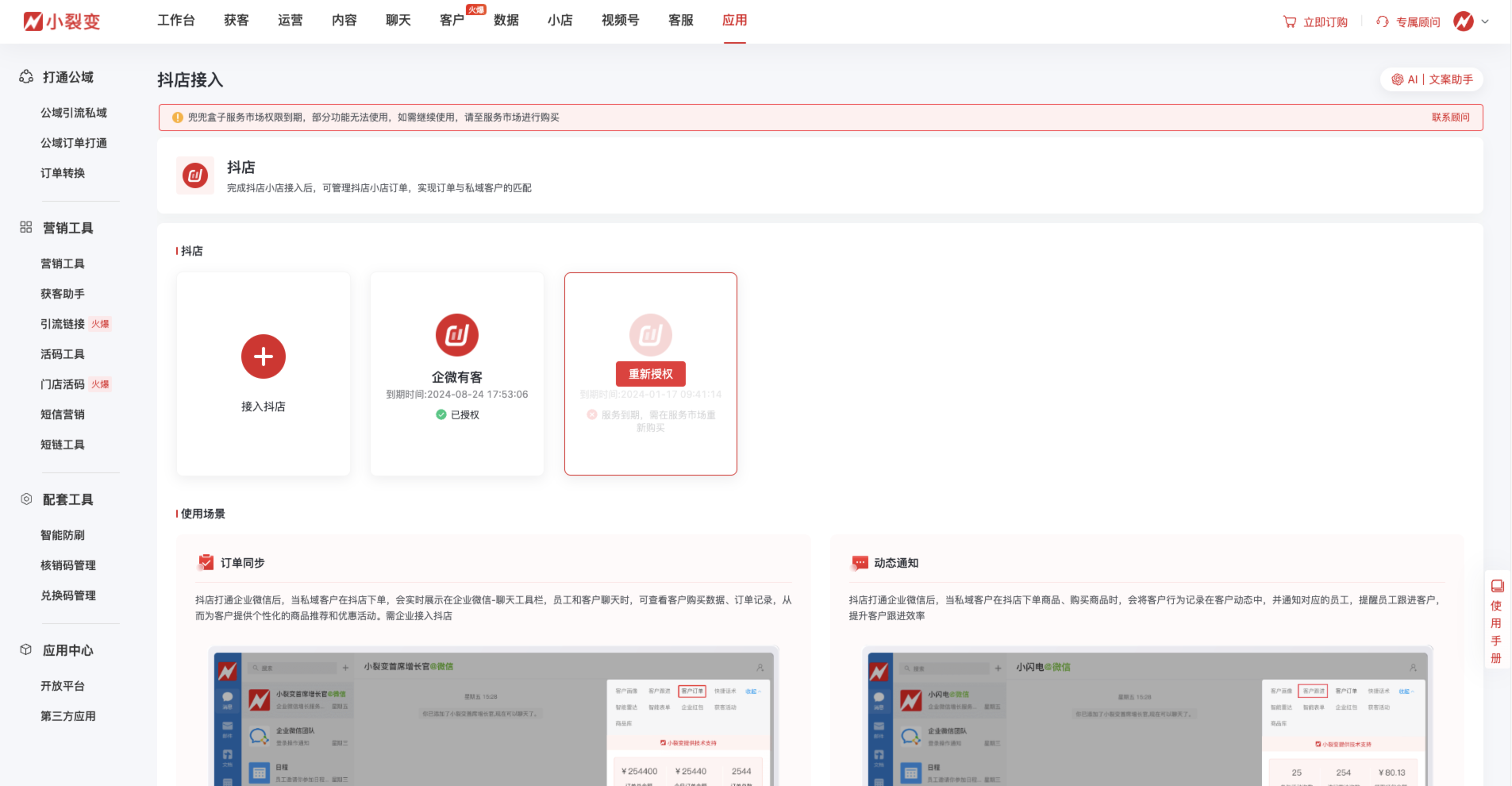The height and width of the screenshot is (786, 1512).
Task: Click the AI swirl icon
Action: tap(1398, 79)
